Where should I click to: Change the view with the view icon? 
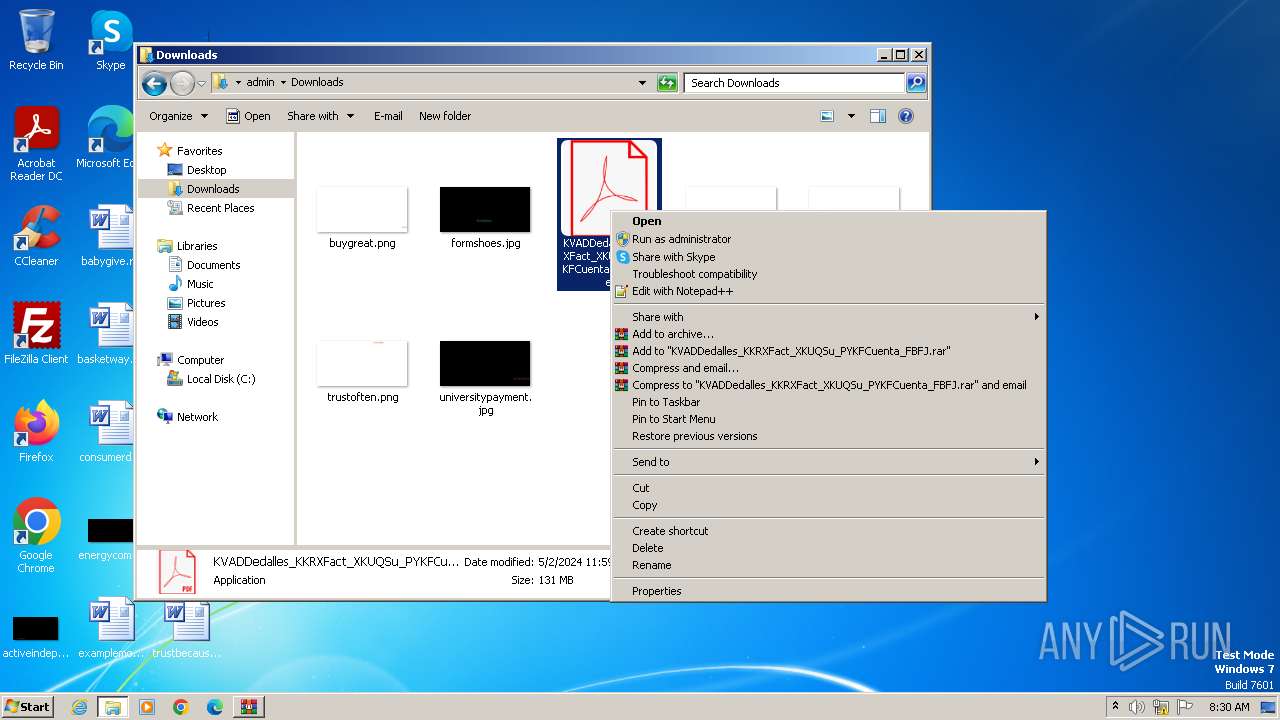[827, 116]
